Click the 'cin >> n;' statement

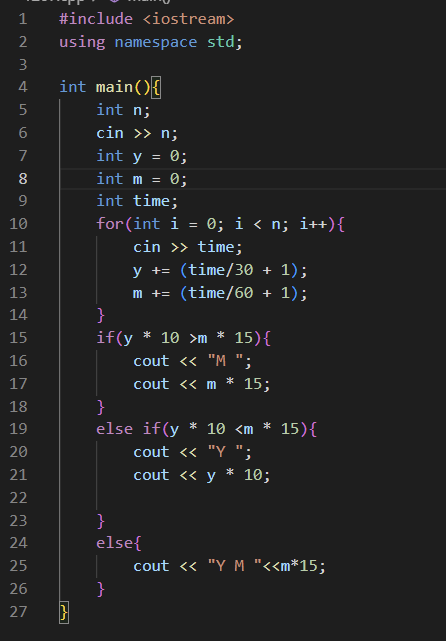[137, 133]
